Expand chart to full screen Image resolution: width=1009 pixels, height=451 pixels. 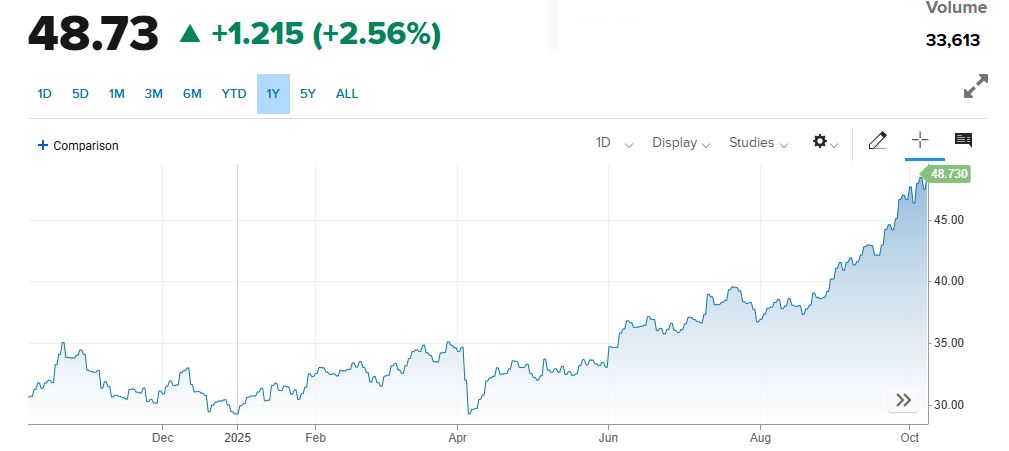point(975,87)
